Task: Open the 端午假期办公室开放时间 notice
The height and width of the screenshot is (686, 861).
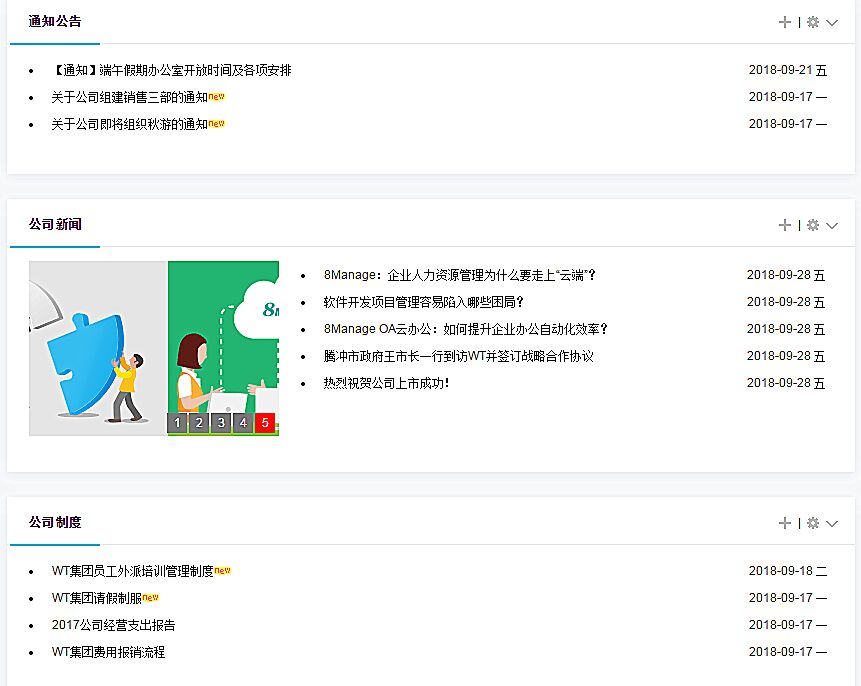Action: 171,71
